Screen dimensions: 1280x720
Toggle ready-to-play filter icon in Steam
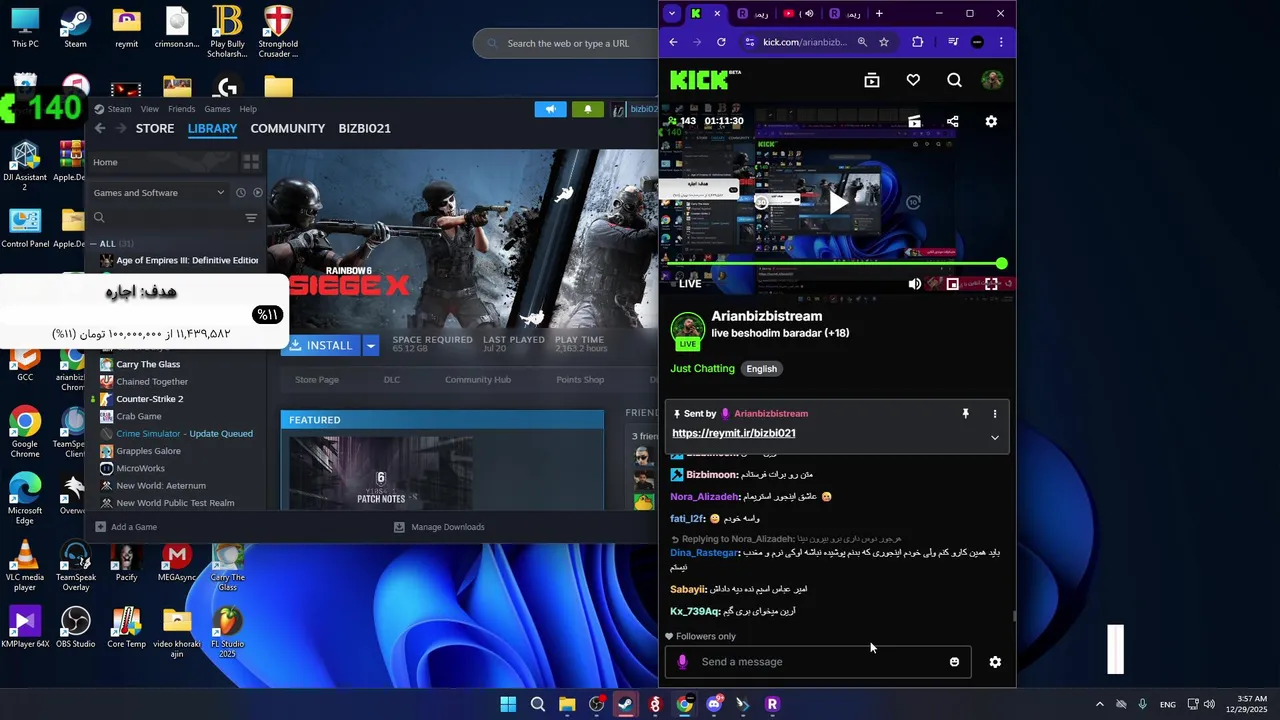pos(257,193)
